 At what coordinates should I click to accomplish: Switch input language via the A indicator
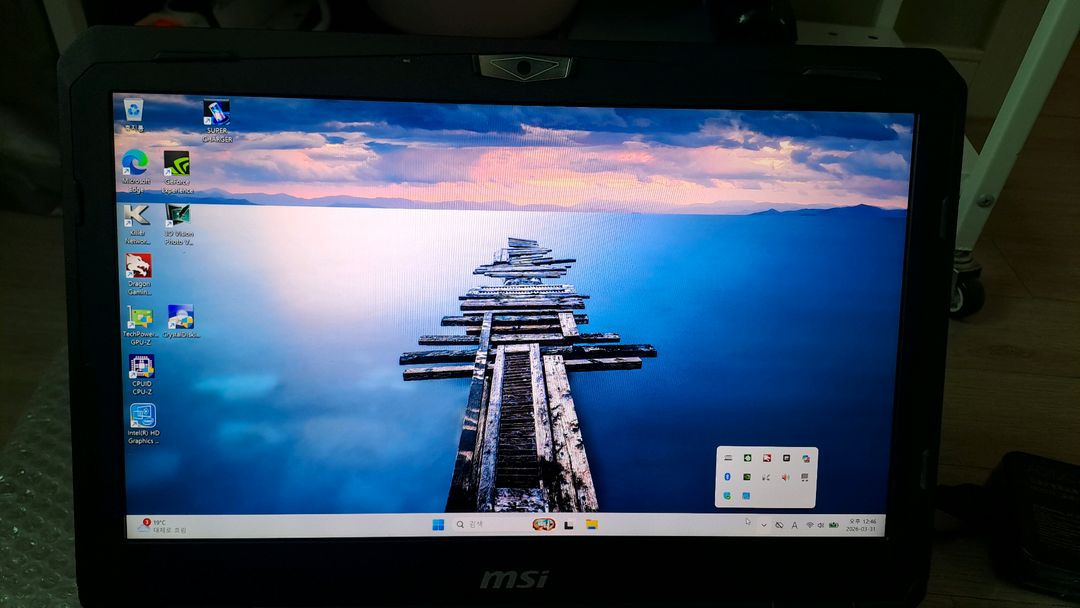(x=795, y=524)
